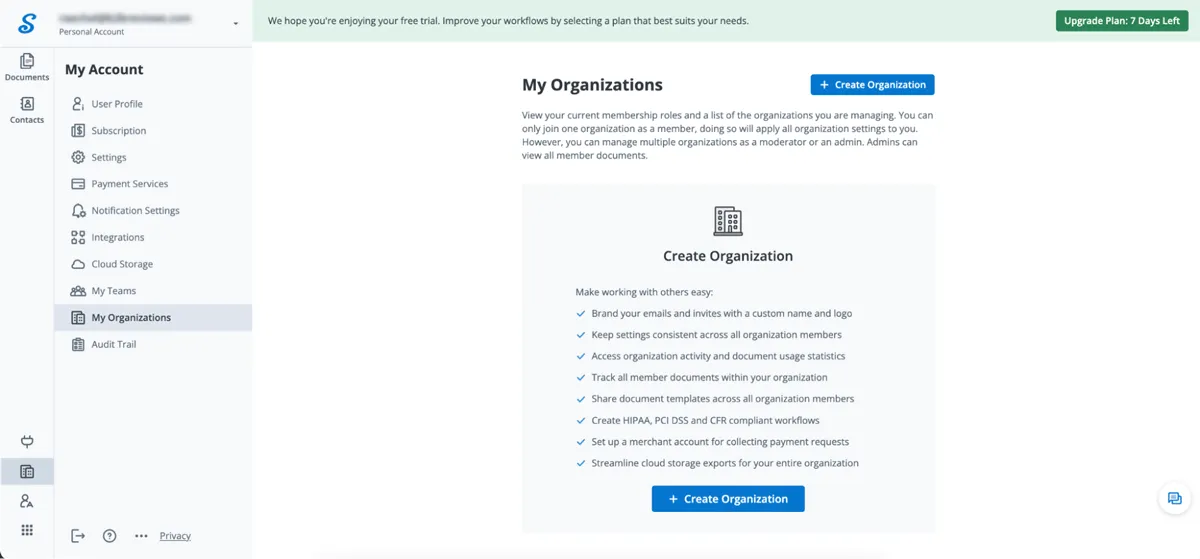The image size is (1200, 559).
Task: Click the bottom Create Organization button in card
Action: point(728,499)
